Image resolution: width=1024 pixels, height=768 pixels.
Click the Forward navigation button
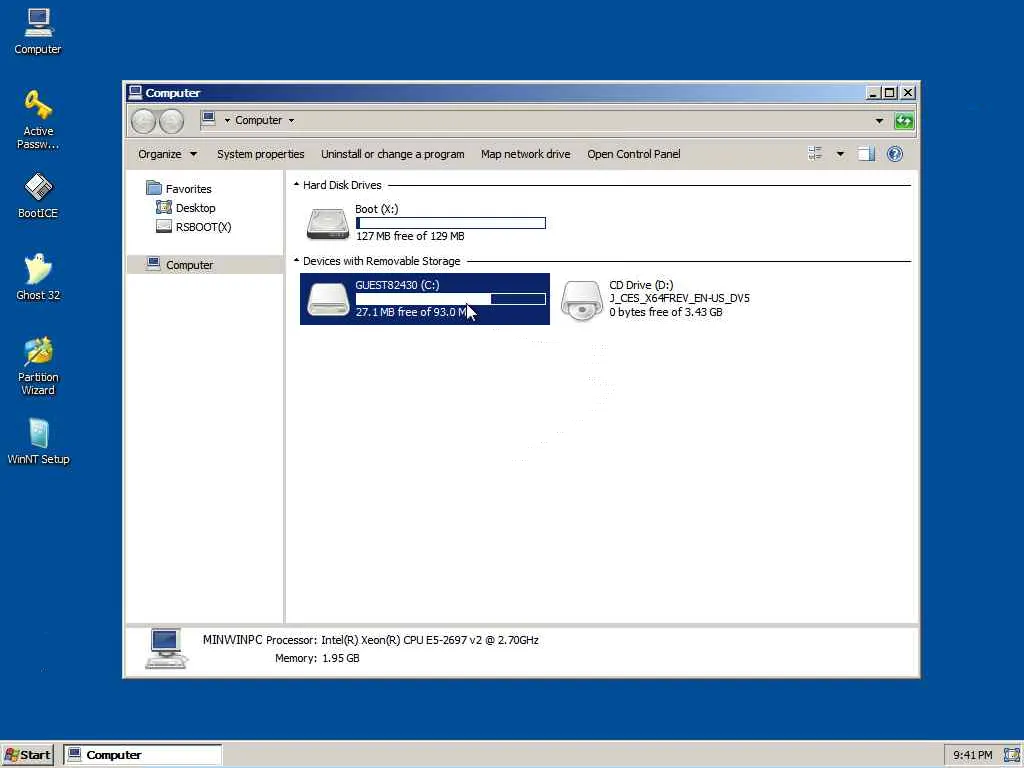pyautogui.click(x=172, y=121)
